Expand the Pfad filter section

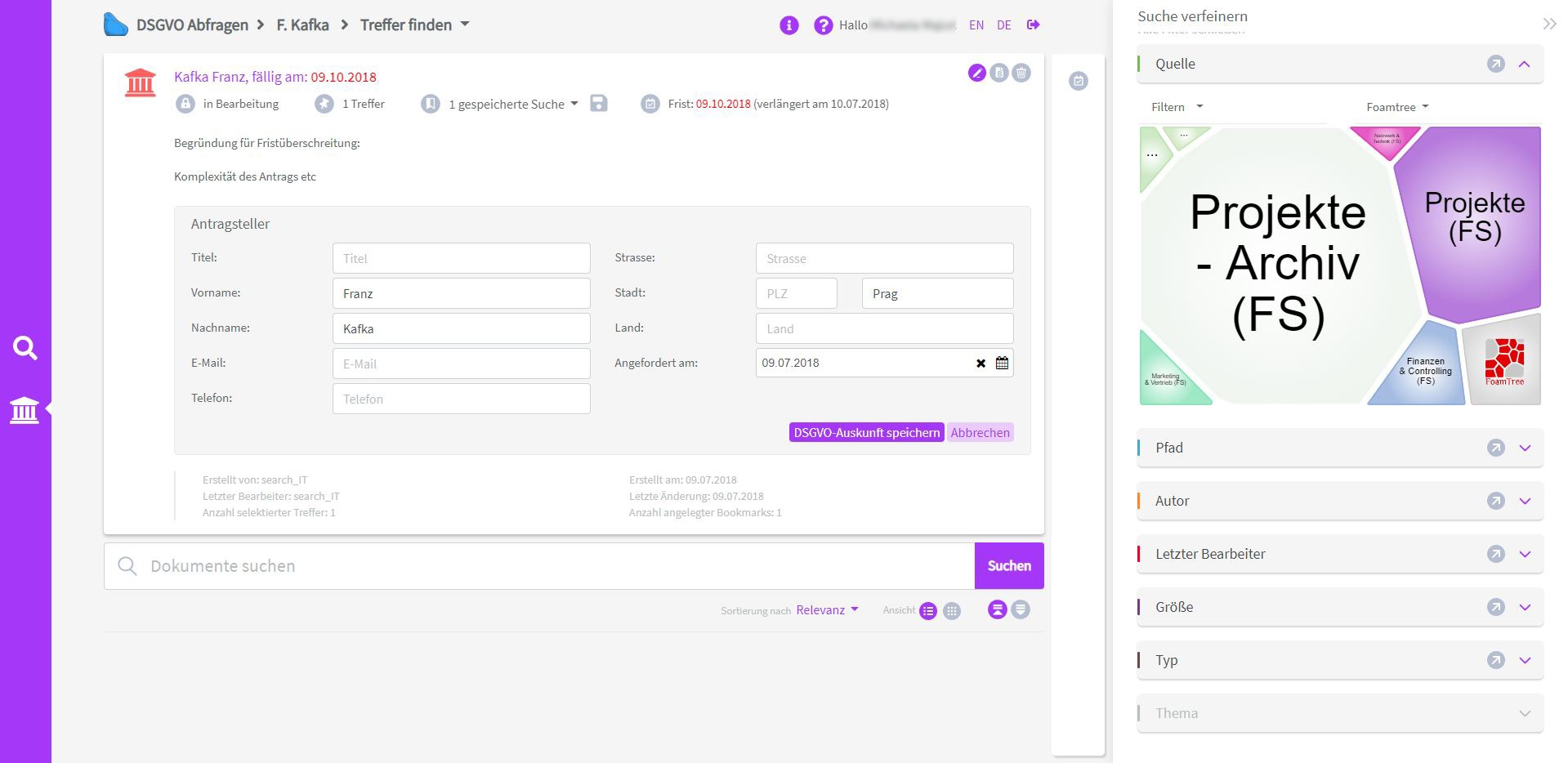click(1525, 448)
